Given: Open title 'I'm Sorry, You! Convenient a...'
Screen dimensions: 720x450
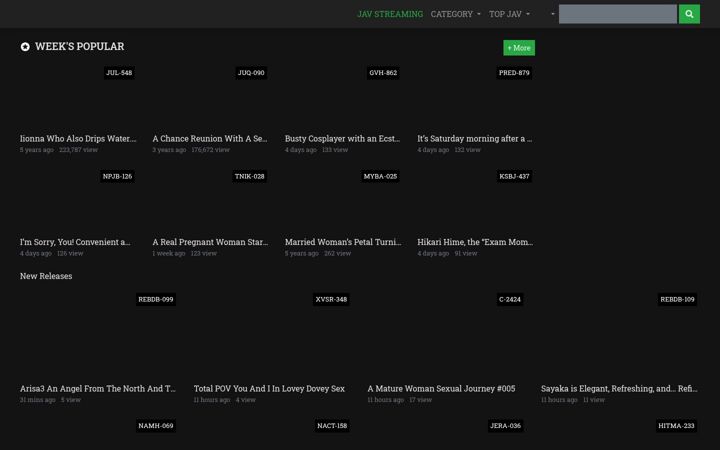Looking at the screenshot, I should pyautogui.click(x=75, y=242).
